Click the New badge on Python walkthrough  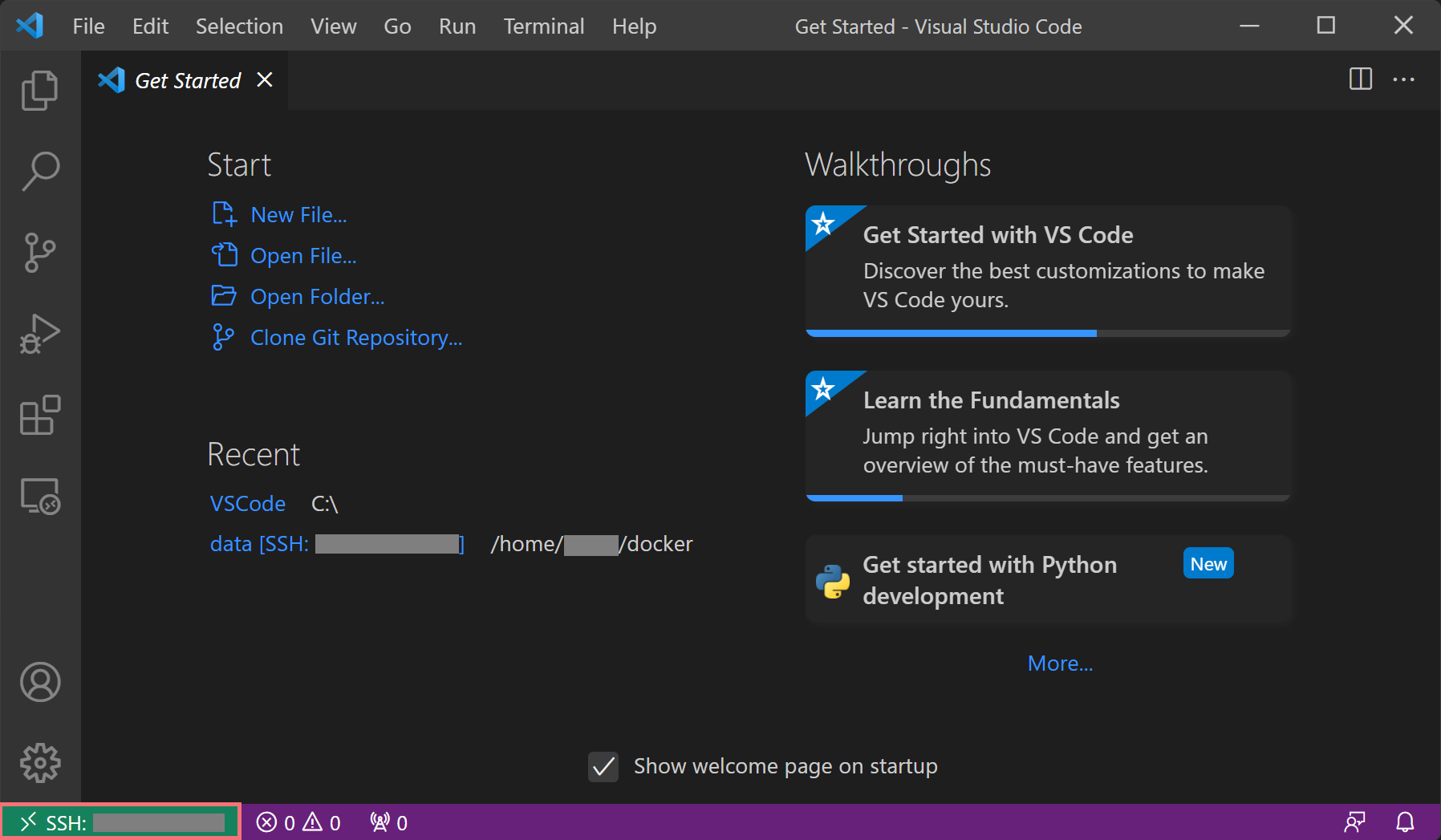[1208, 564]
